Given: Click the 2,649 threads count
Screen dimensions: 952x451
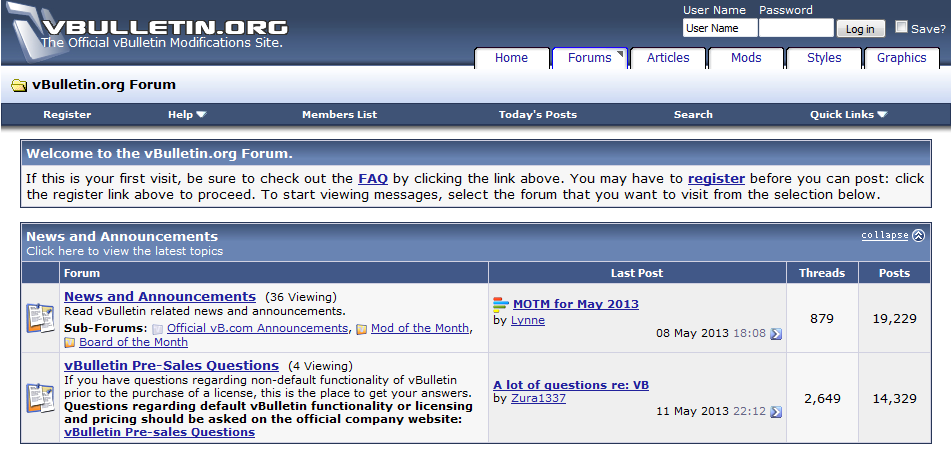Looking at the screenshot, I should [x=822, y=399].
